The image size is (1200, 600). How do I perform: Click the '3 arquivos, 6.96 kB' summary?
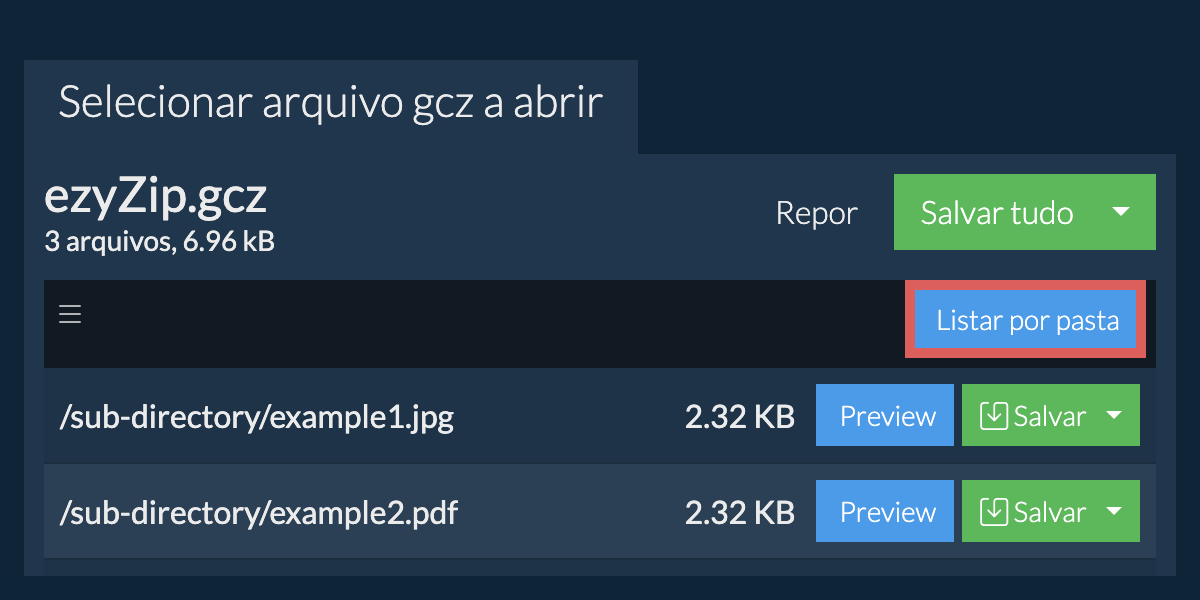click(159, 241)
